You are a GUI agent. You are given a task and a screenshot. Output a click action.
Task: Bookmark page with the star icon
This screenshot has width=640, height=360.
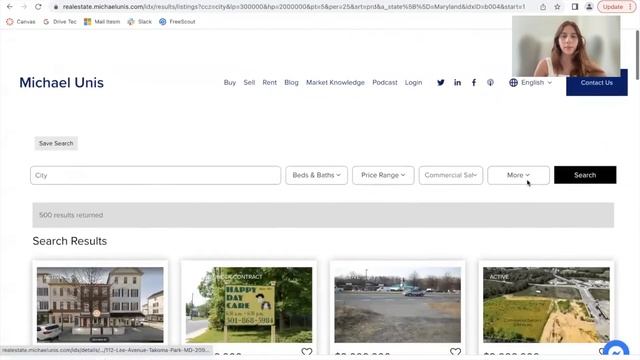click(x=557, y=7)
